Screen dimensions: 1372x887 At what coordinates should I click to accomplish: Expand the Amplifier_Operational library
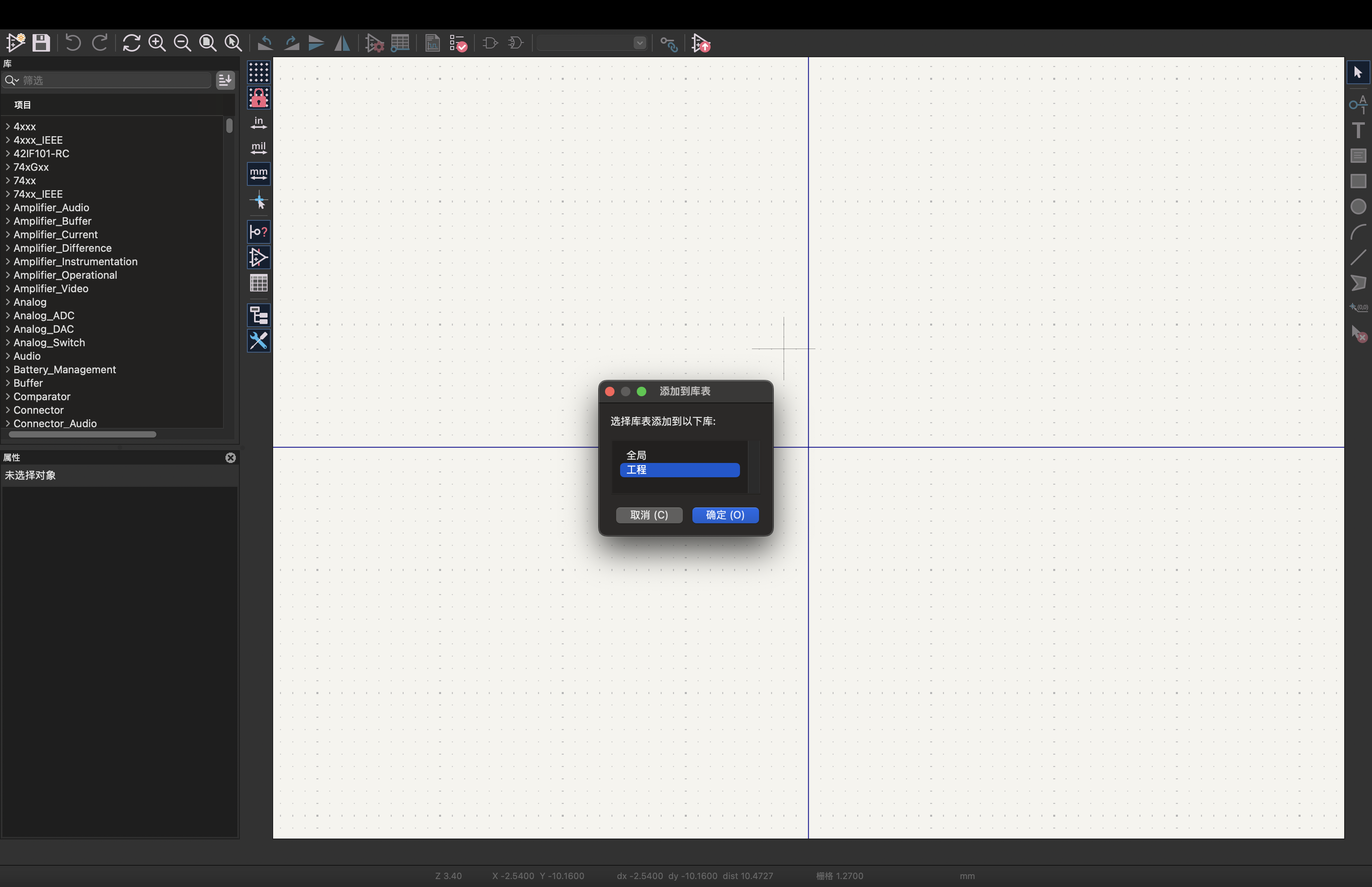(8, 275)
